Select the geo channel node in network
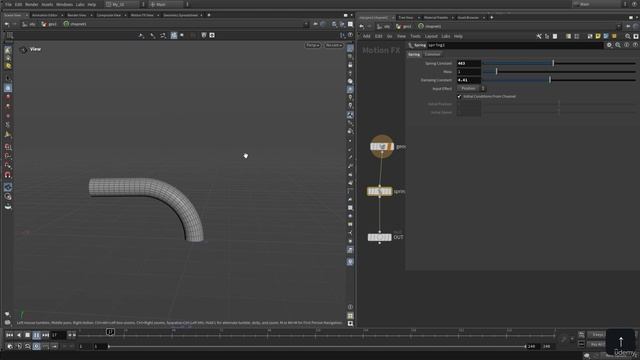640x360 pixels. [382, 147]
